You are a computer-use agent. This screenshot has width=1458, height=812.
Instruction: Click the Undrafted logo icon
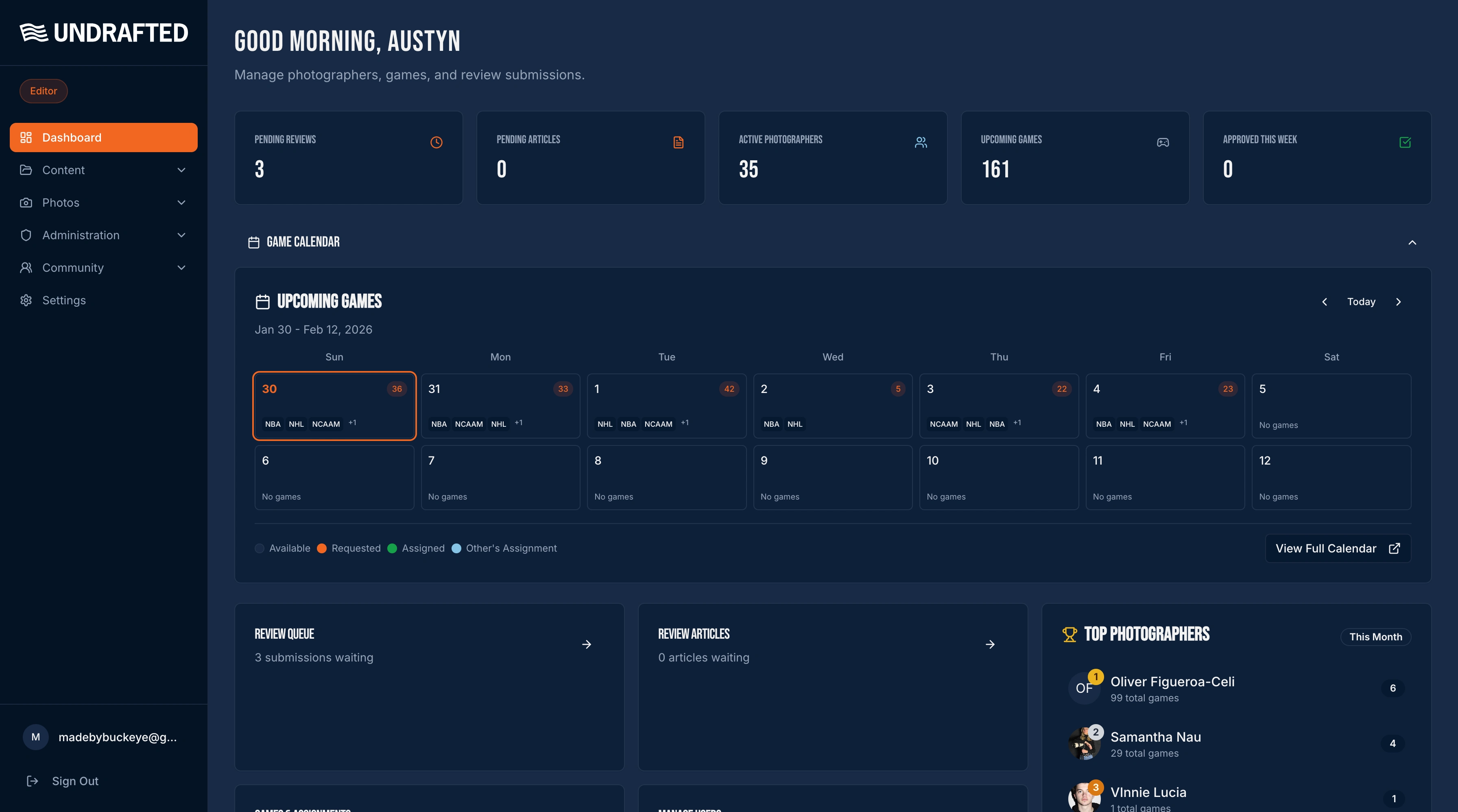pyautogui.click(x=33, y=33)
